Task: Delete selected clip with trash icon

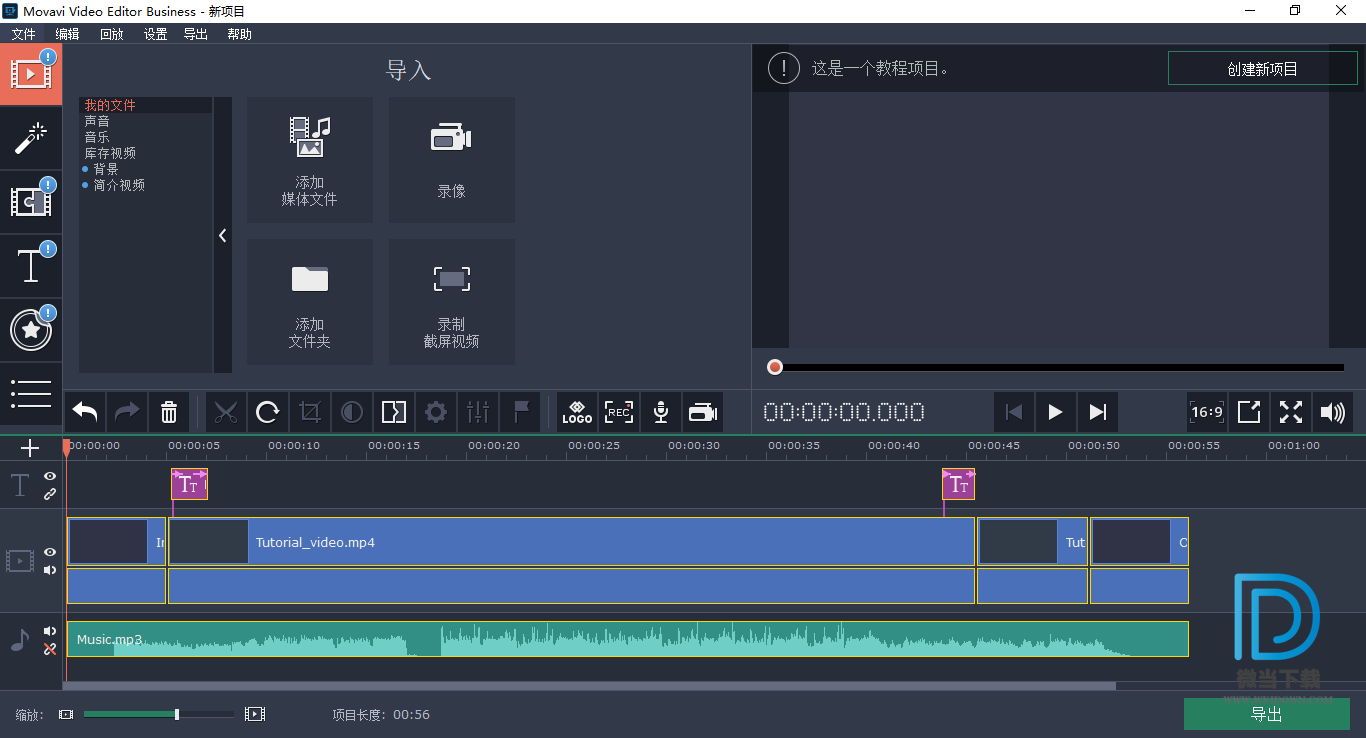Action: 169,412
